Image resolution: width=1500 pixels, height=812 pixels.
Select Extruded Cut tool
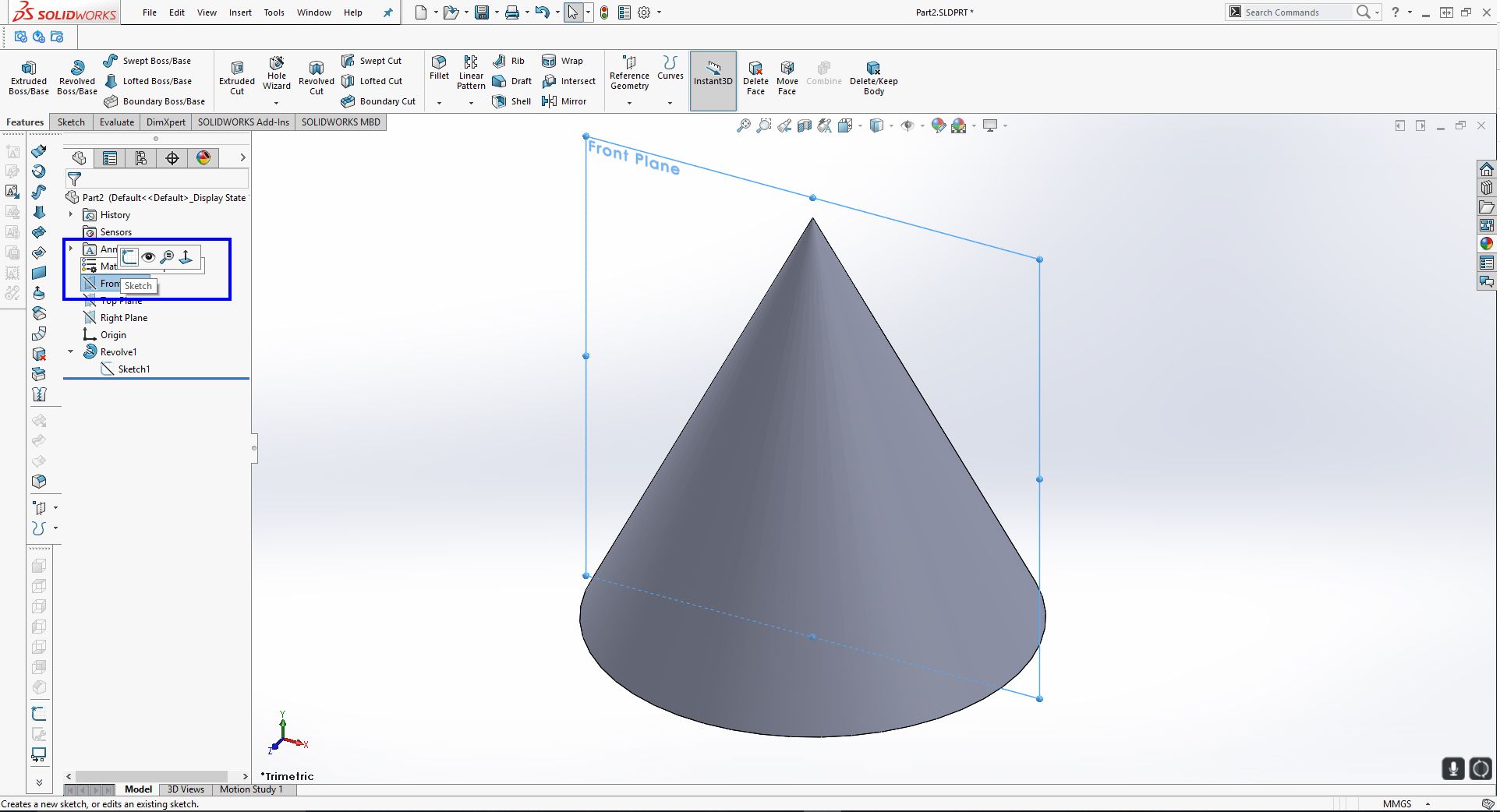point(237,77)
